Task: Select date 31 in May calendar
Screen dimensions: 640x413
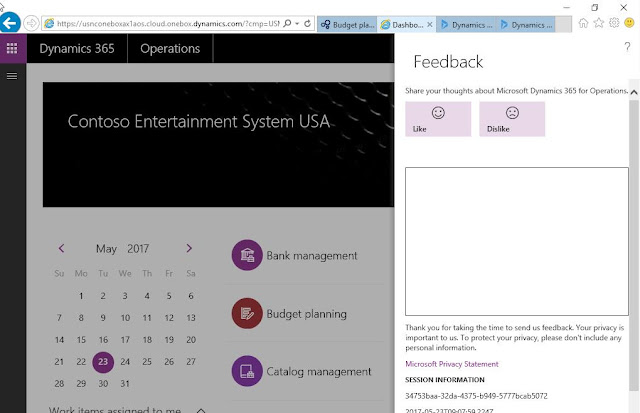Action: (x=125, y=384)
